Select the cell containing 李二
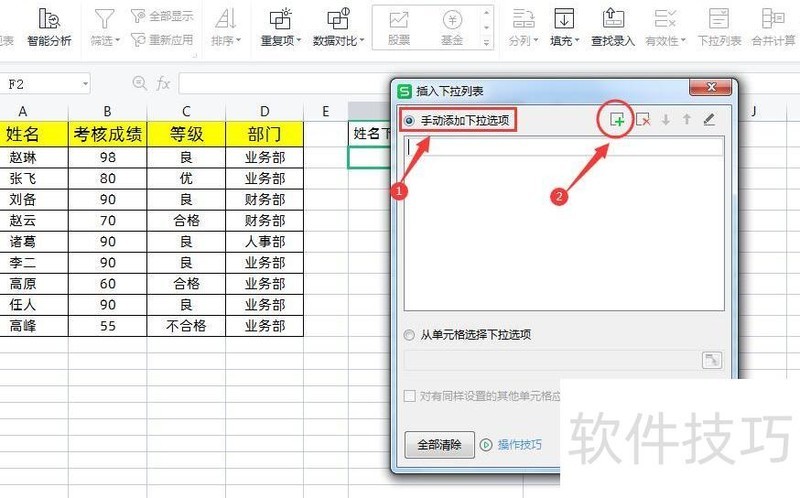 [x=34, y=262]
